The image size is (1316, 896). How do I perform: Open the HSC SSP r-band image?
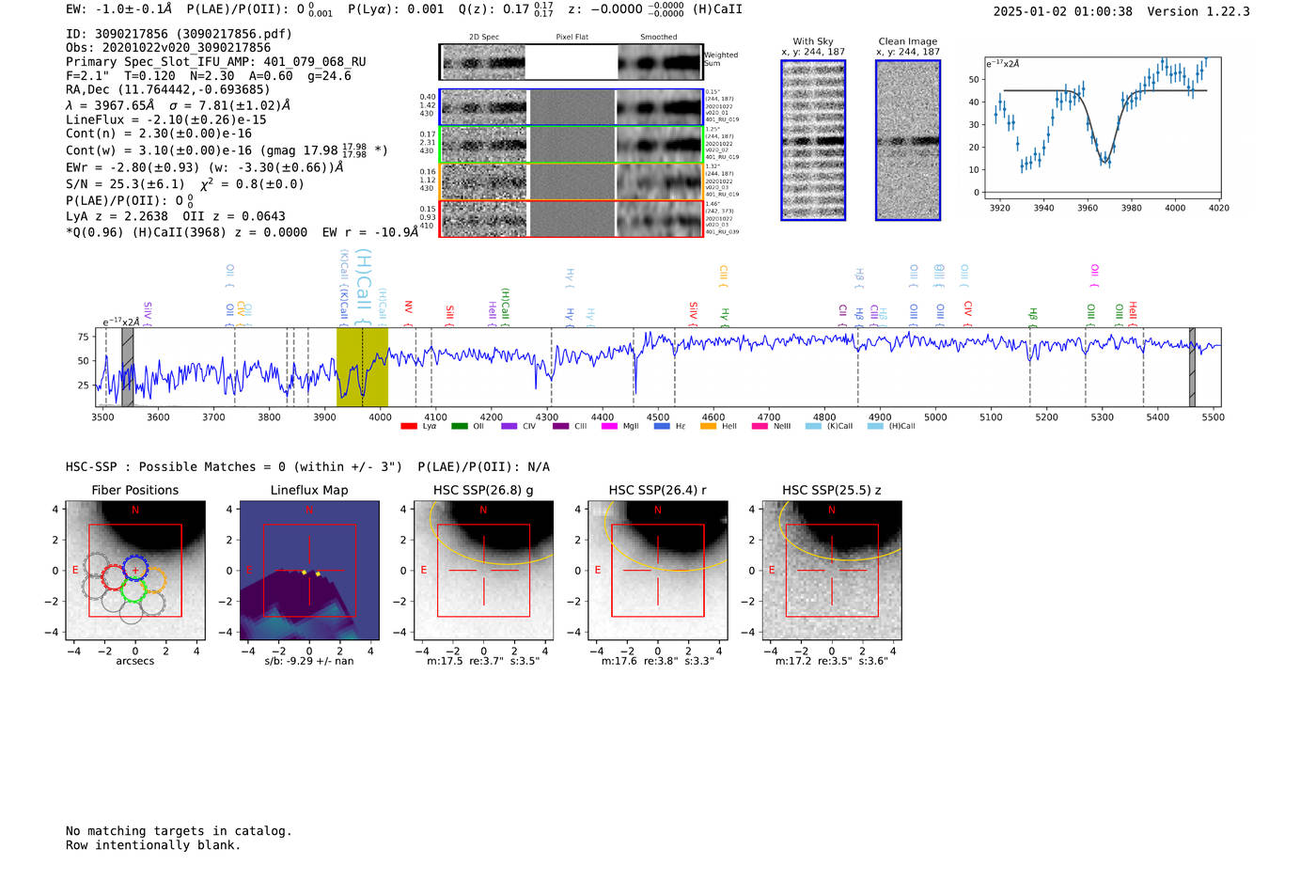pyautogui.click(x=657, y=570)
